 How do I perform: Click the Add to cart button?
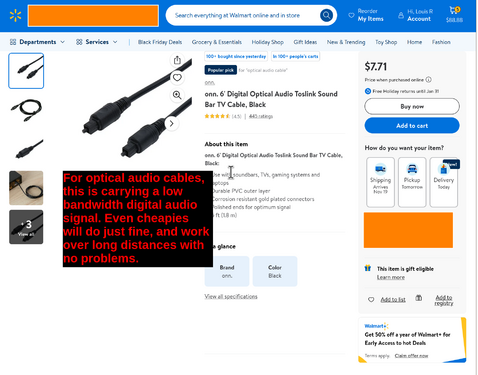click(x=412, y=126)
